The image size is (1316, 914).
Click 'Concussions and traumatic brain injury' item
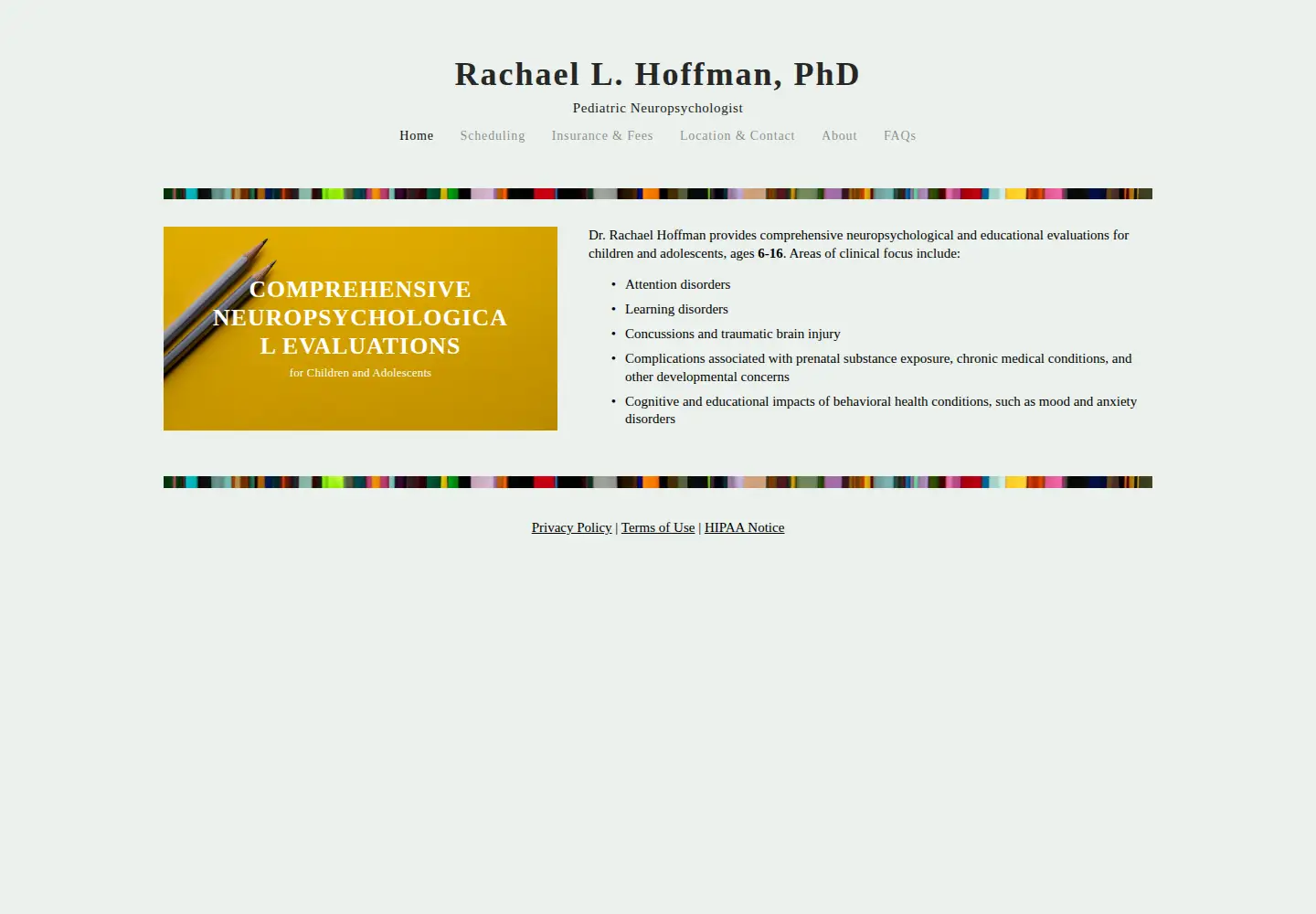coord(732,334)
